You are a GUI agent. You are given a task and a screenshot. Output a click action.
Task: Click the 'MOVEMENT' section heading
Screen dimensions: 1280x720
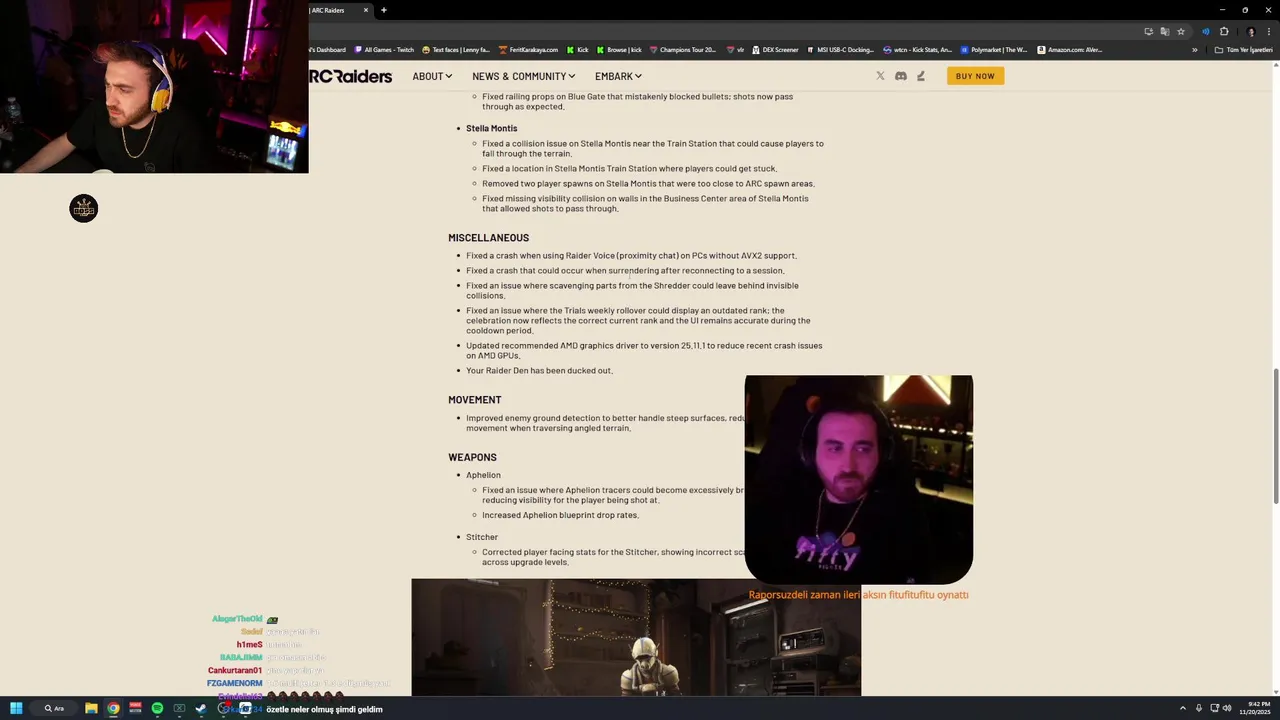pos(474,400)
